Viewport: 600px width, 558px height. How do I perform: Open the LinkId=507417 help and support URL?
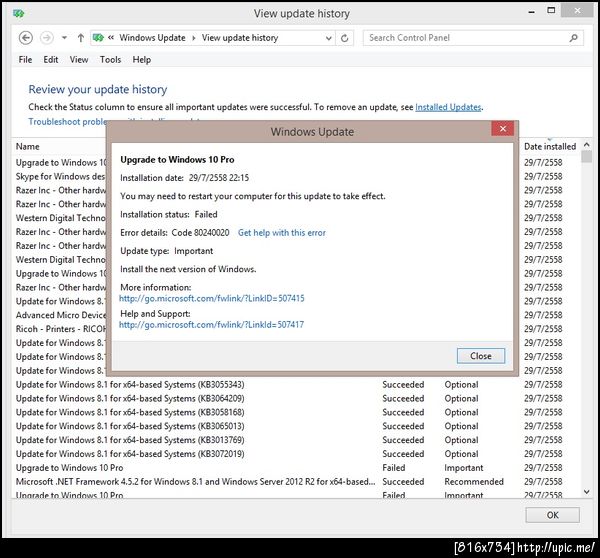point(211,325)
